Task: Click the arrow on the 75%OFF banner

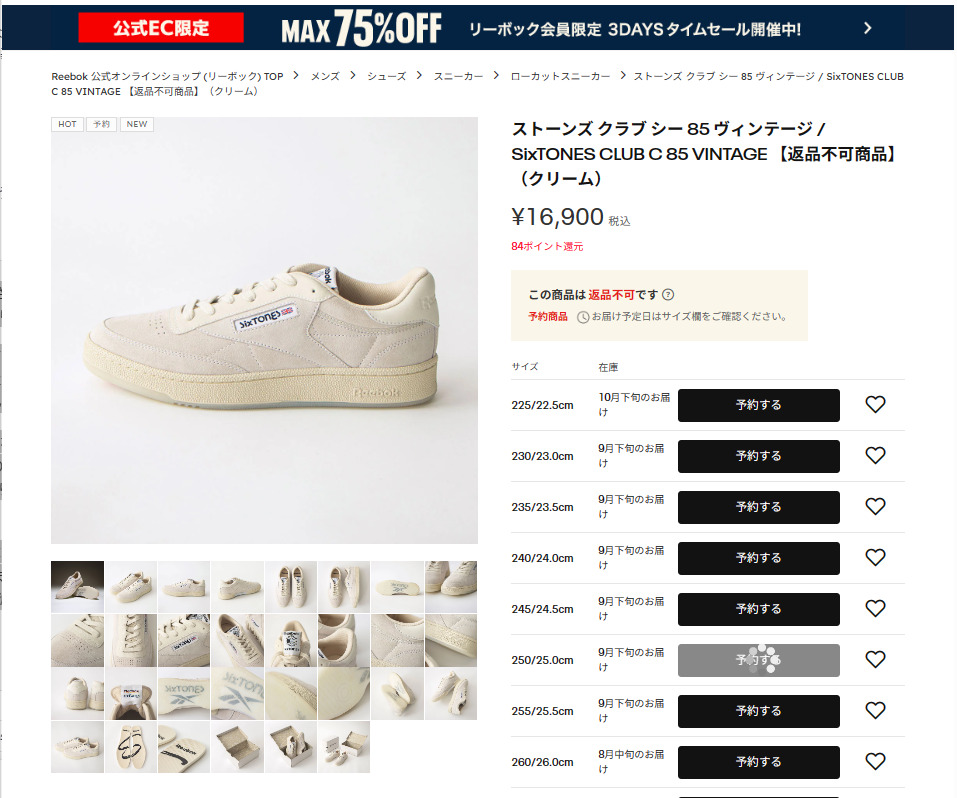Action: [x=868, y=28]
